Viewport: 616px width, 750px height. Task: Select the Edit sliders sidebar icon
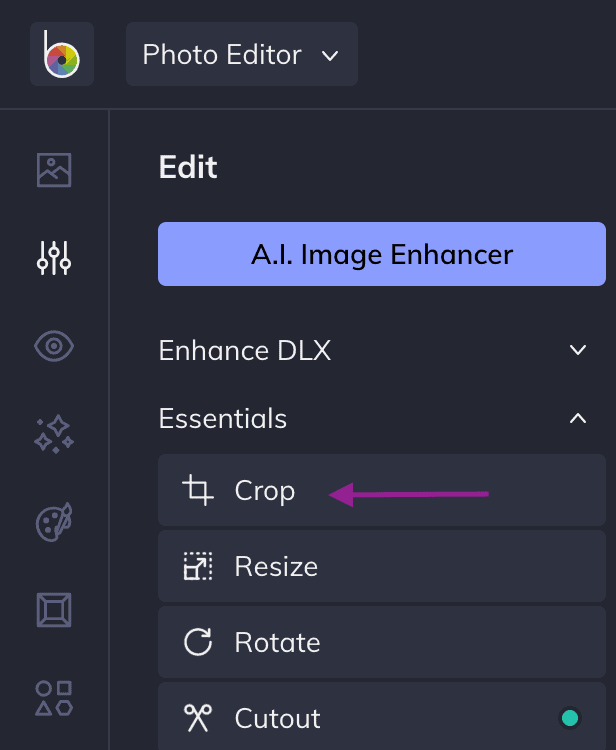point(54,258)
